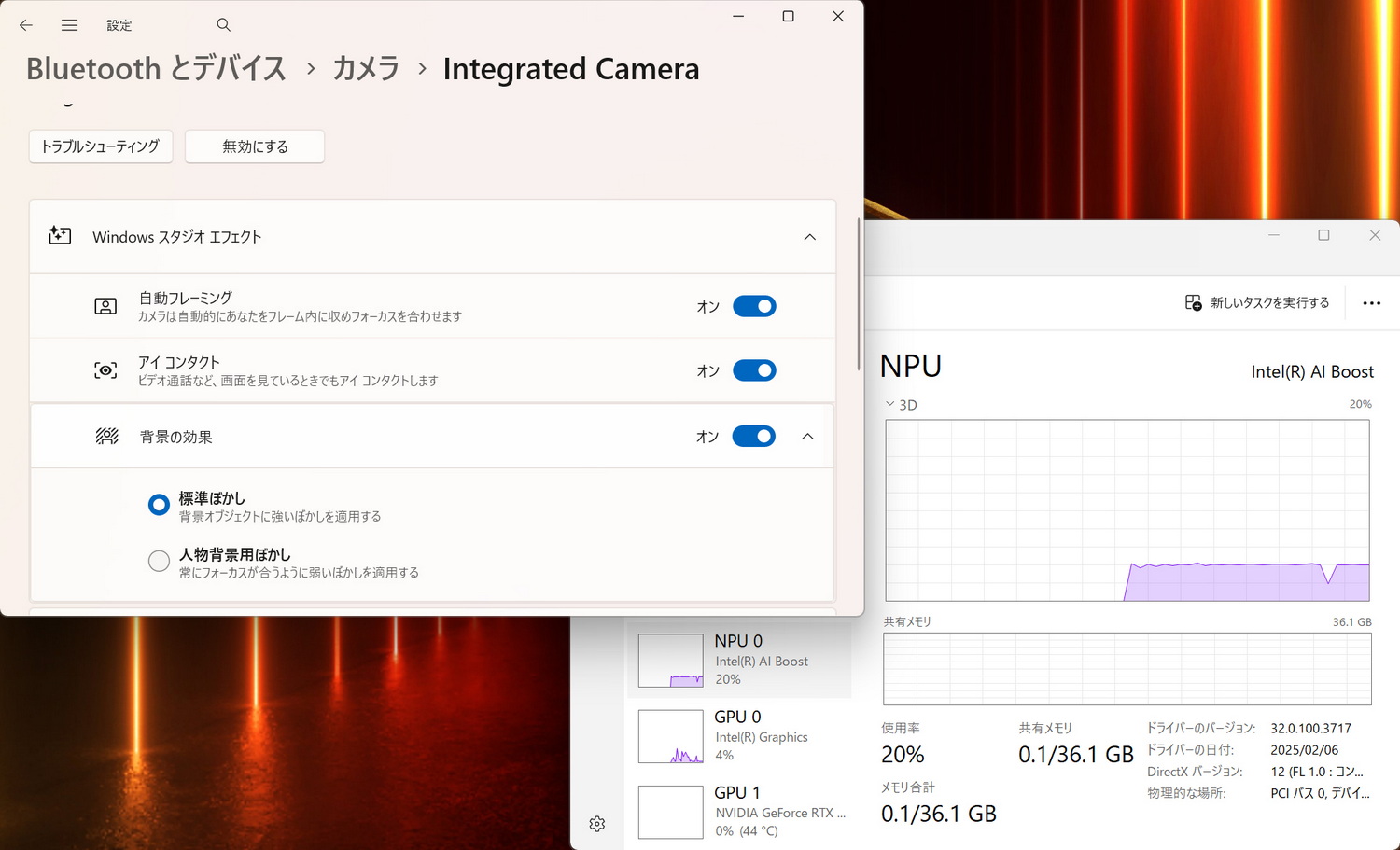
Task: Click the search icon in Settings
Action: [223, 25]
